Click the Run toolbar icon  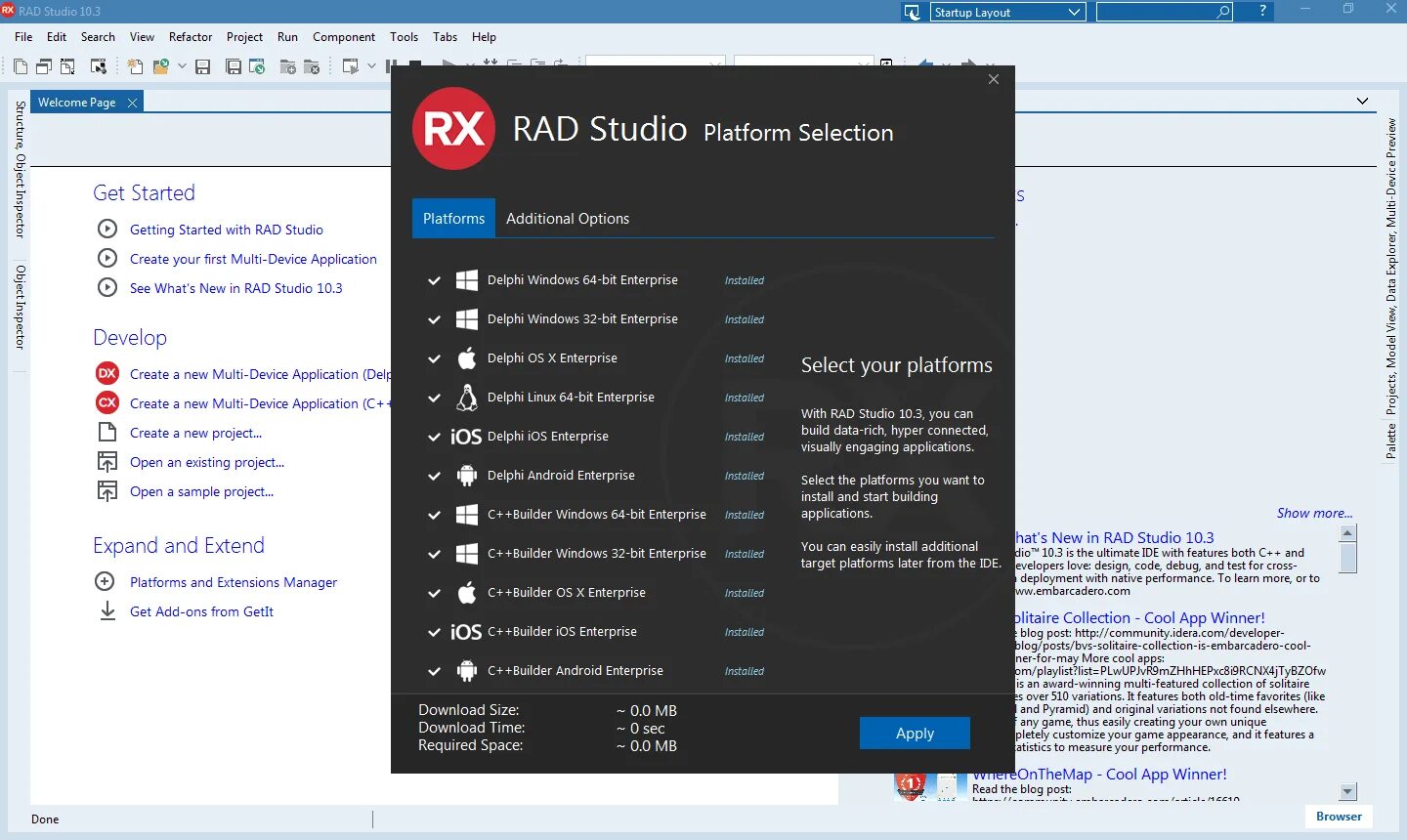coord(351,66)
